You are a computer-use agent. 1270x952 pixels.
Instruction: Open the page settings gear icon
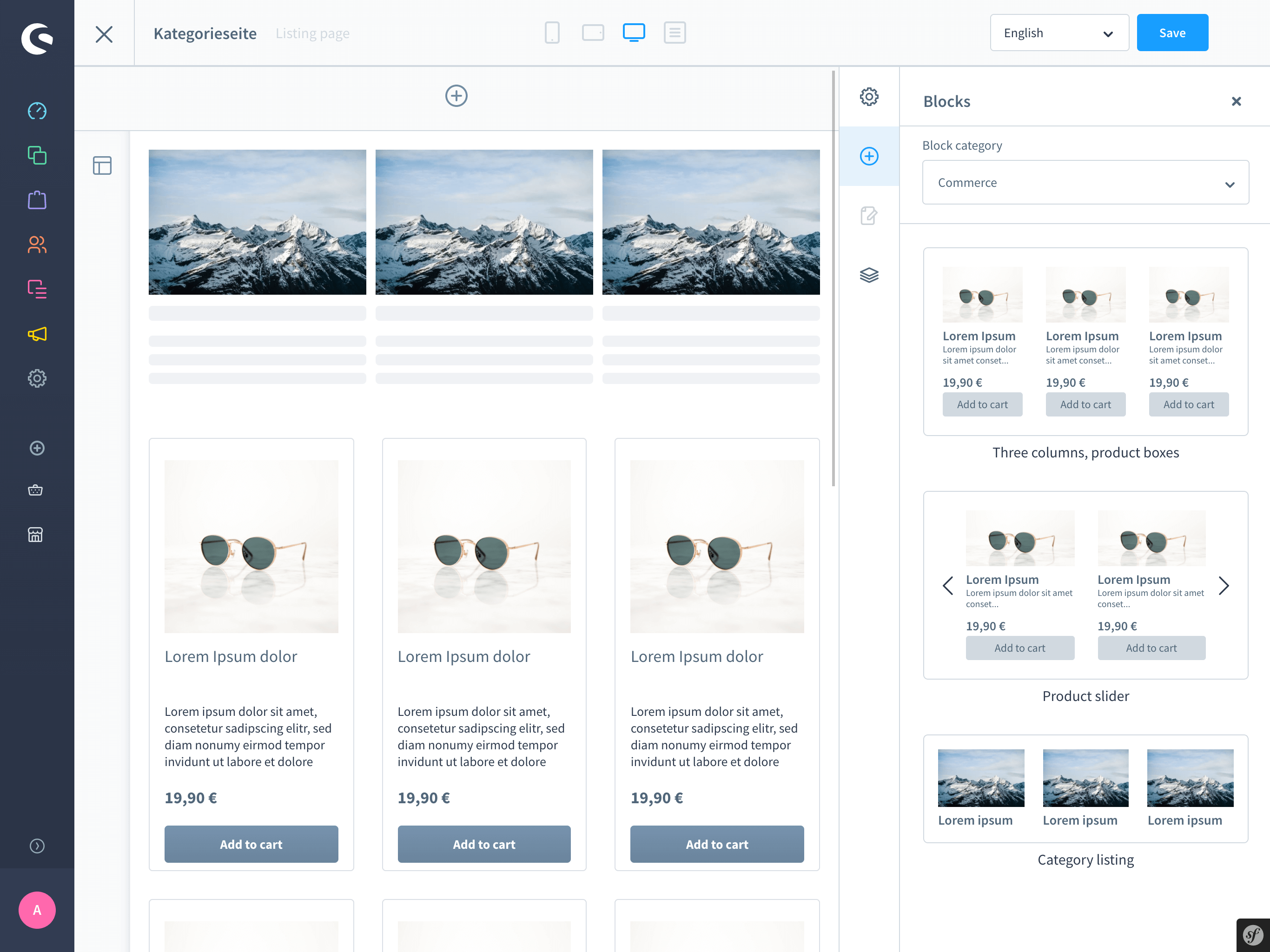pyautogui.click(x=868, y=96)
